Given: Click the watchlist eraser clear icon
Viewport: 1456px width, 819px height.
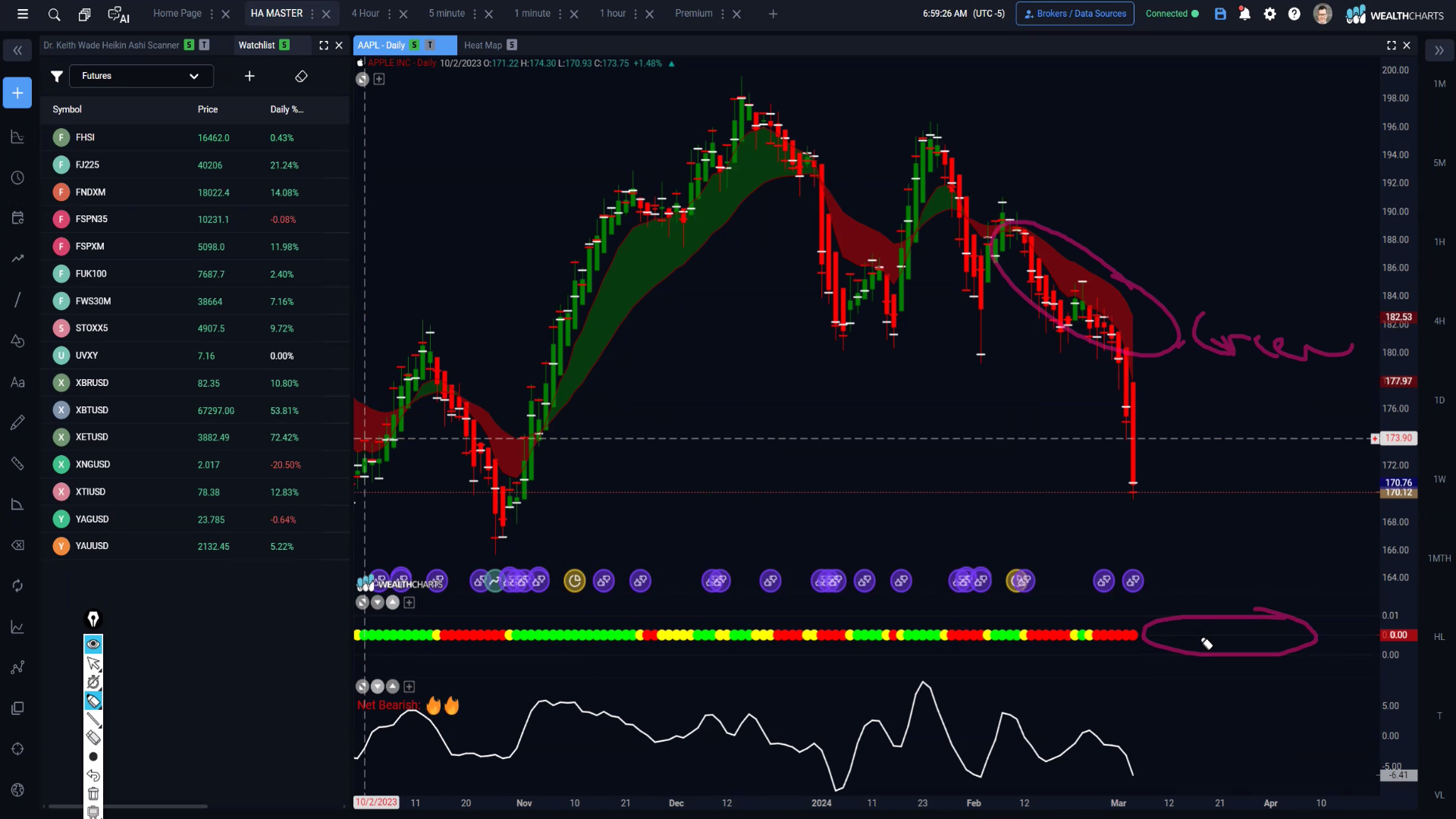Looking at the screenshot, I should click(301, 76).
